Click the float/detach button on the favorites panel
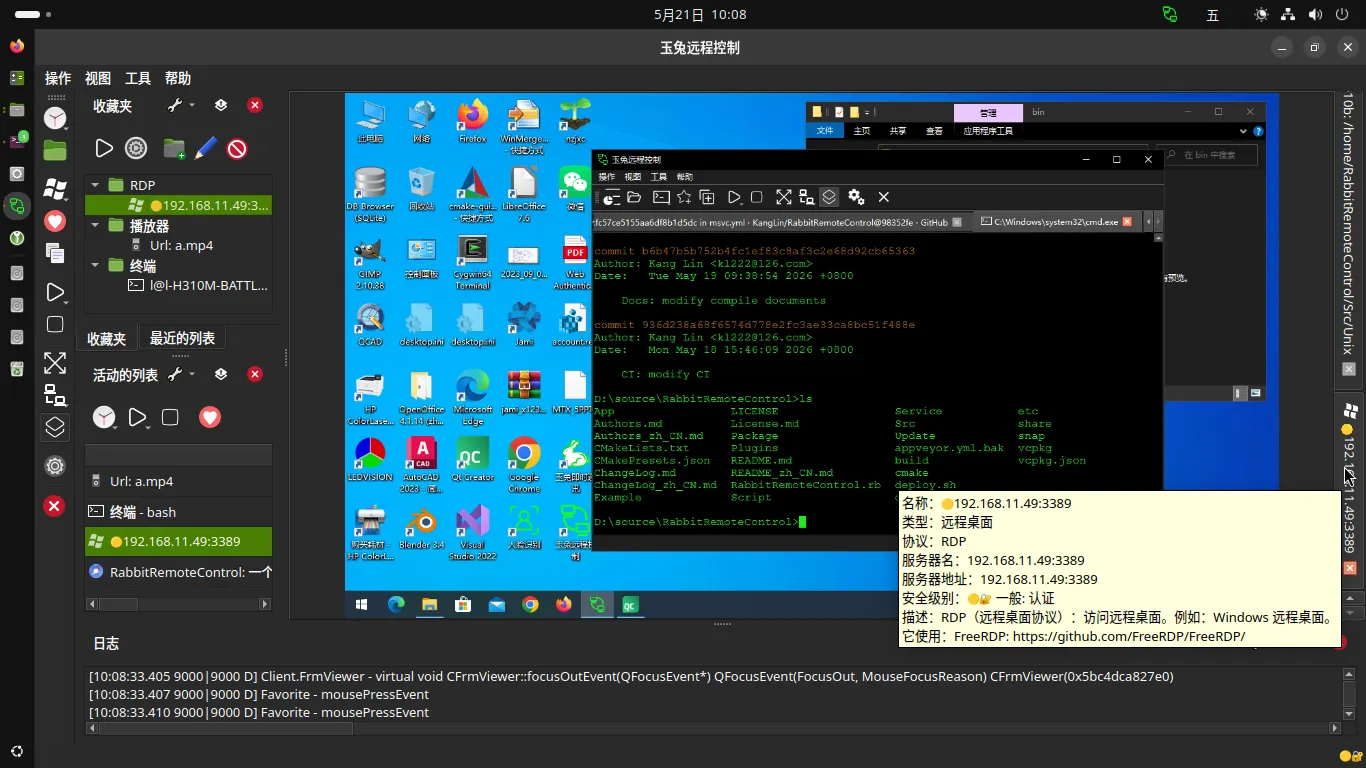Screen dimensions: 1366x768 221,105
